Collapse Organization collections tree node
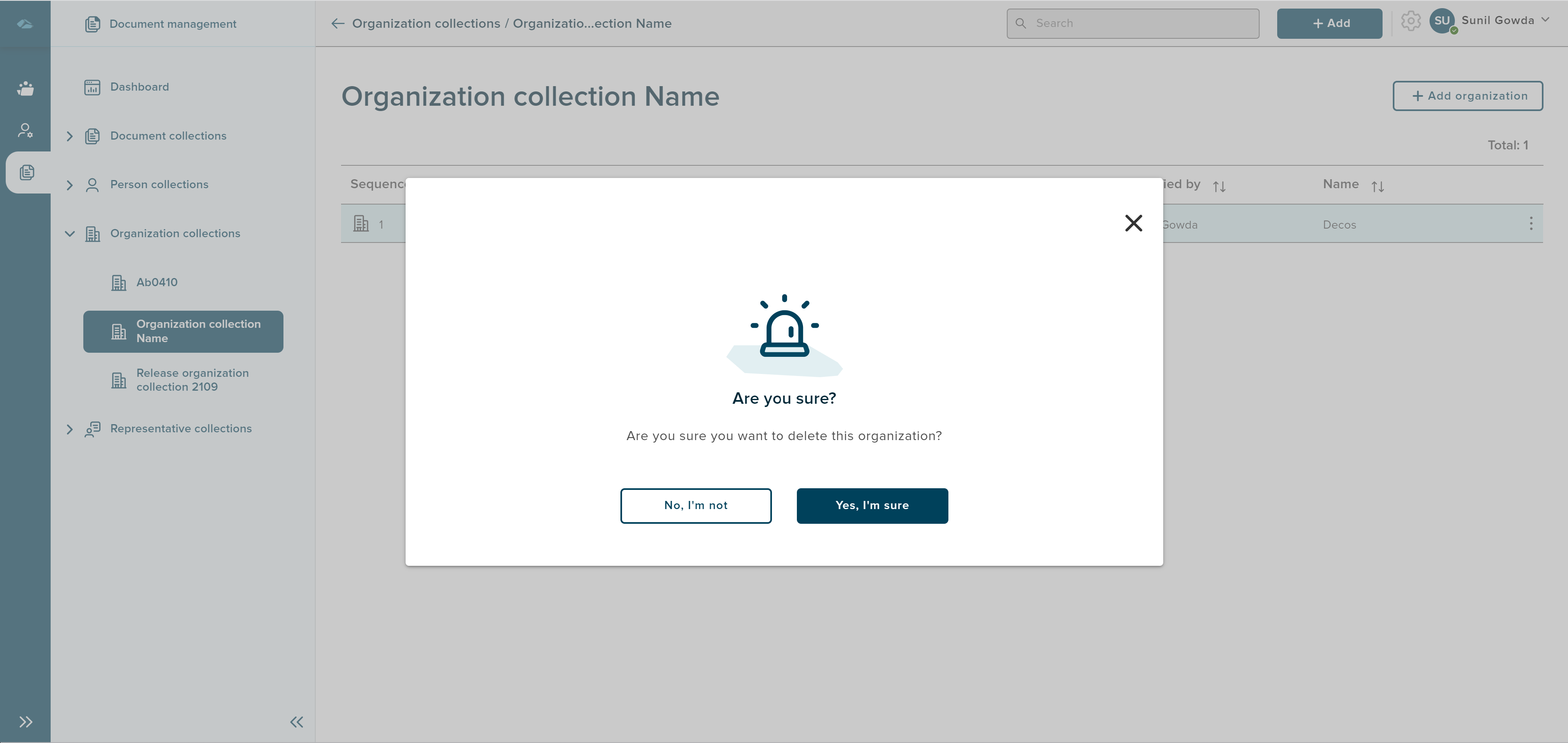Screen dimensions: 1568x743 point(69,234)
